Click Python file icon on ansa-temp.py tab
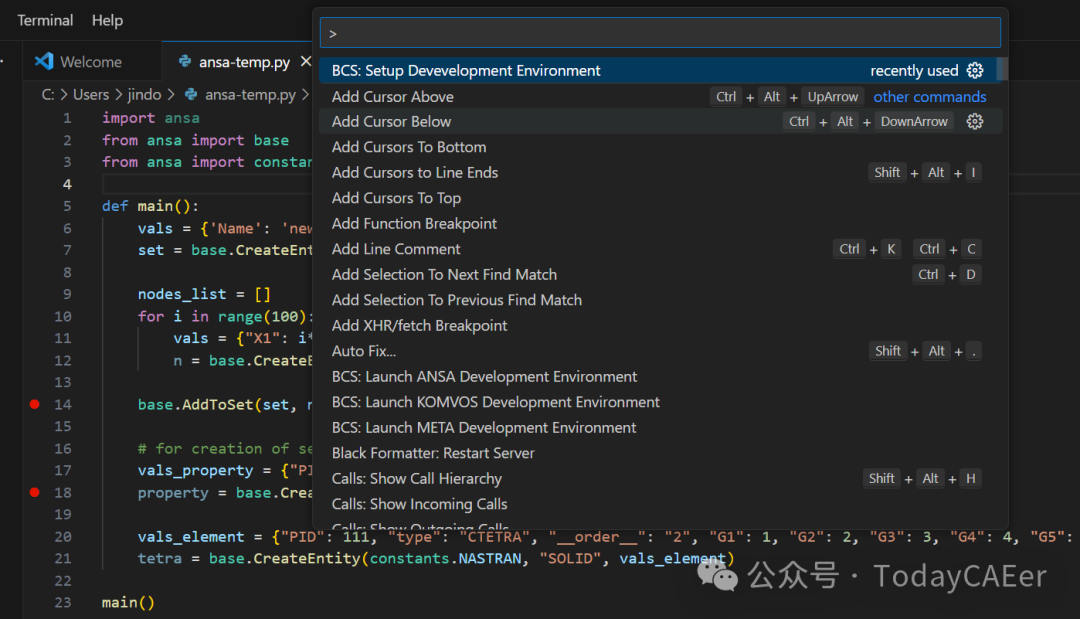Image resolution: width=1080 pixels, height=619 pixels. pos(185,61)
